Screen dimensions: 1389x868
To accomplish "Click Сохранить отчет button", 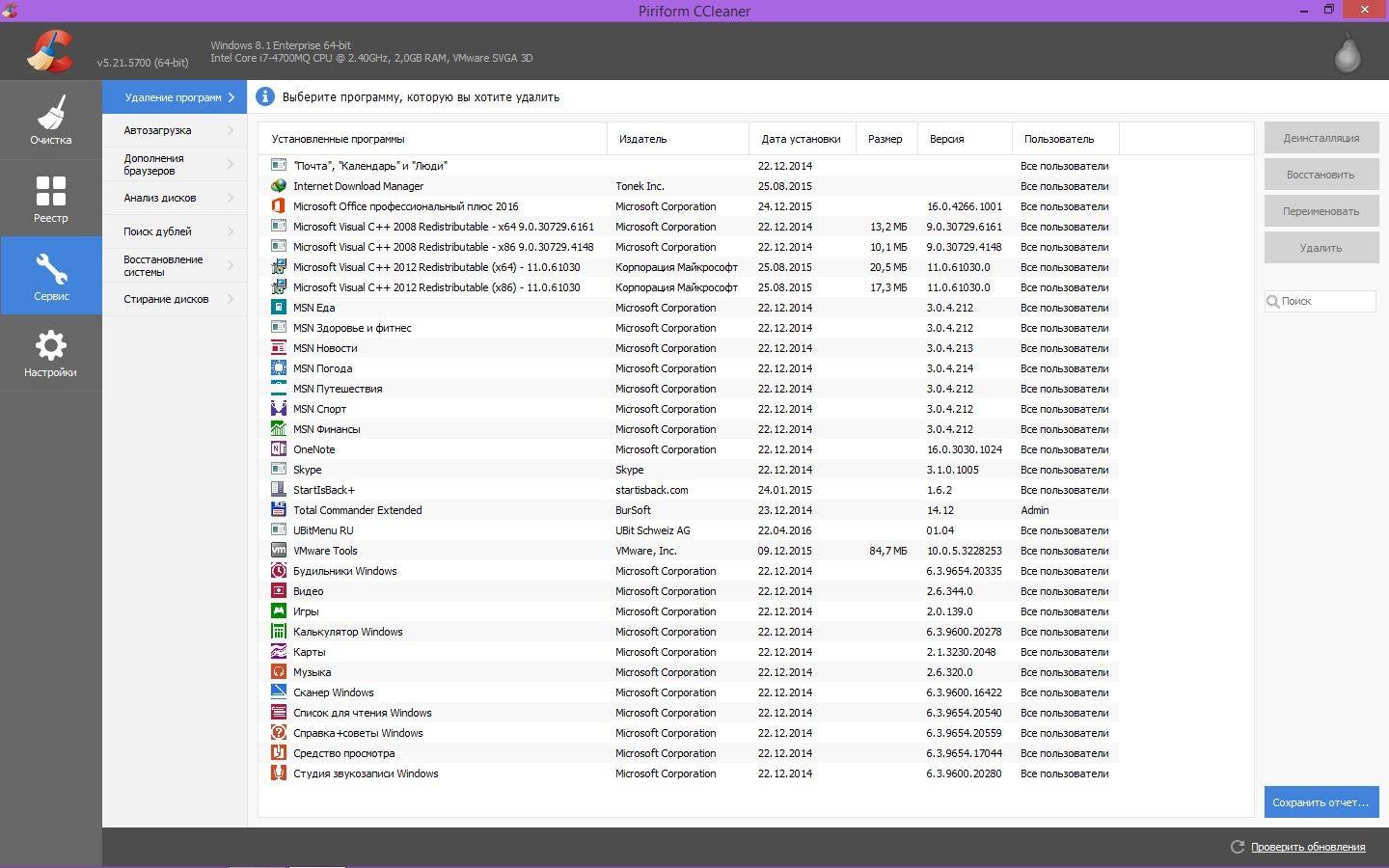I will [x=1321, y=802].
